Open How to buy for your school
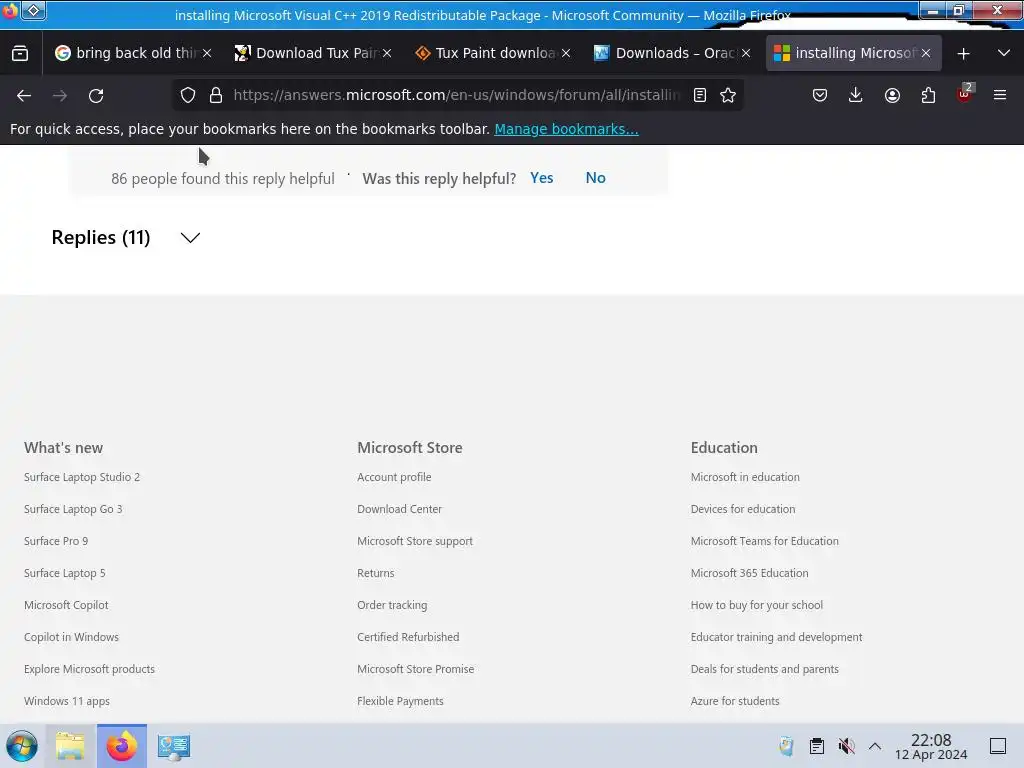 coord(757,605)
